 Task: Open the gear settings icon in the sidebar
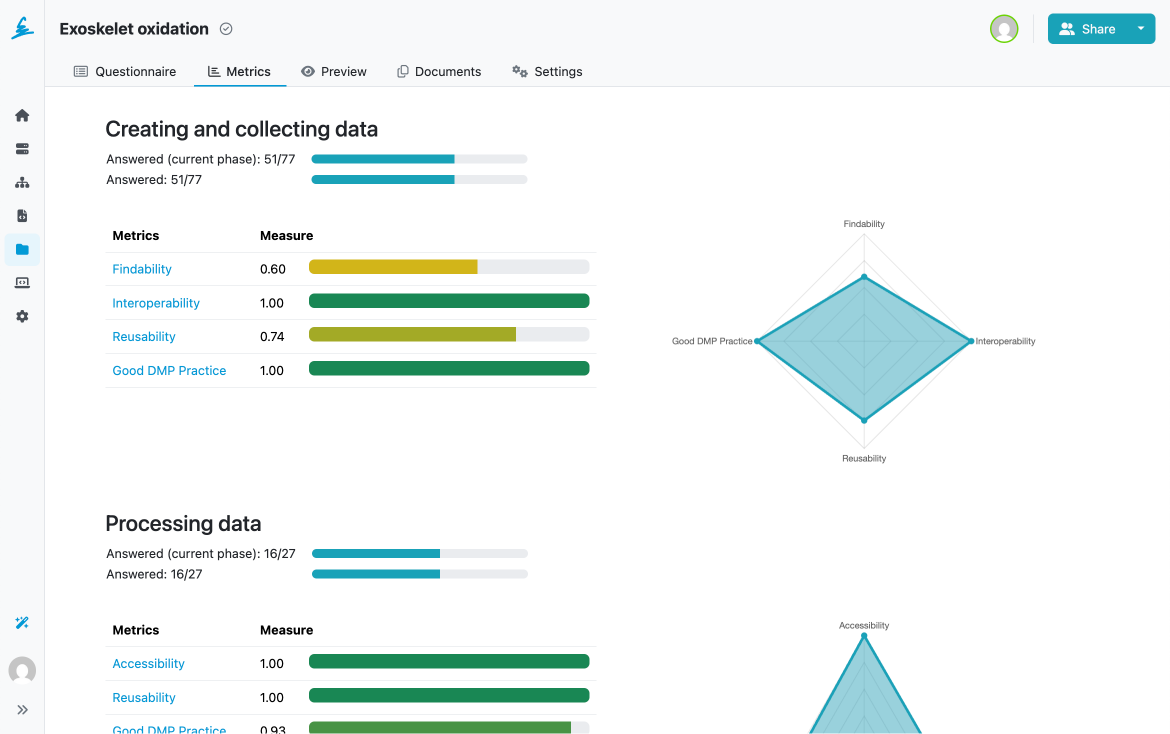pyautogui.click(x=22, y=316)
